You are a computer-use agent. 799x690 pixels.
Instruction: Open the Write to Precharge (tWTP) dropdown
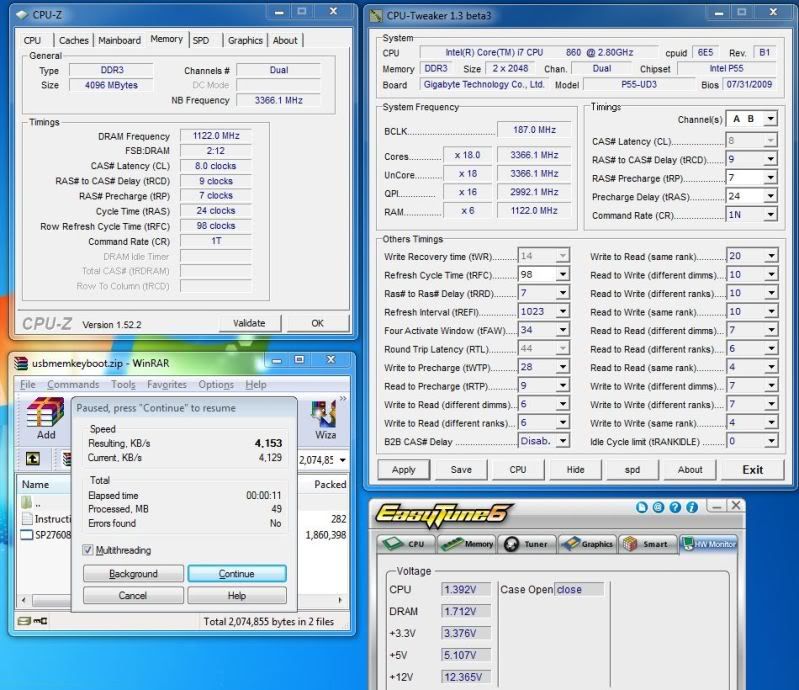coord(563,367)
